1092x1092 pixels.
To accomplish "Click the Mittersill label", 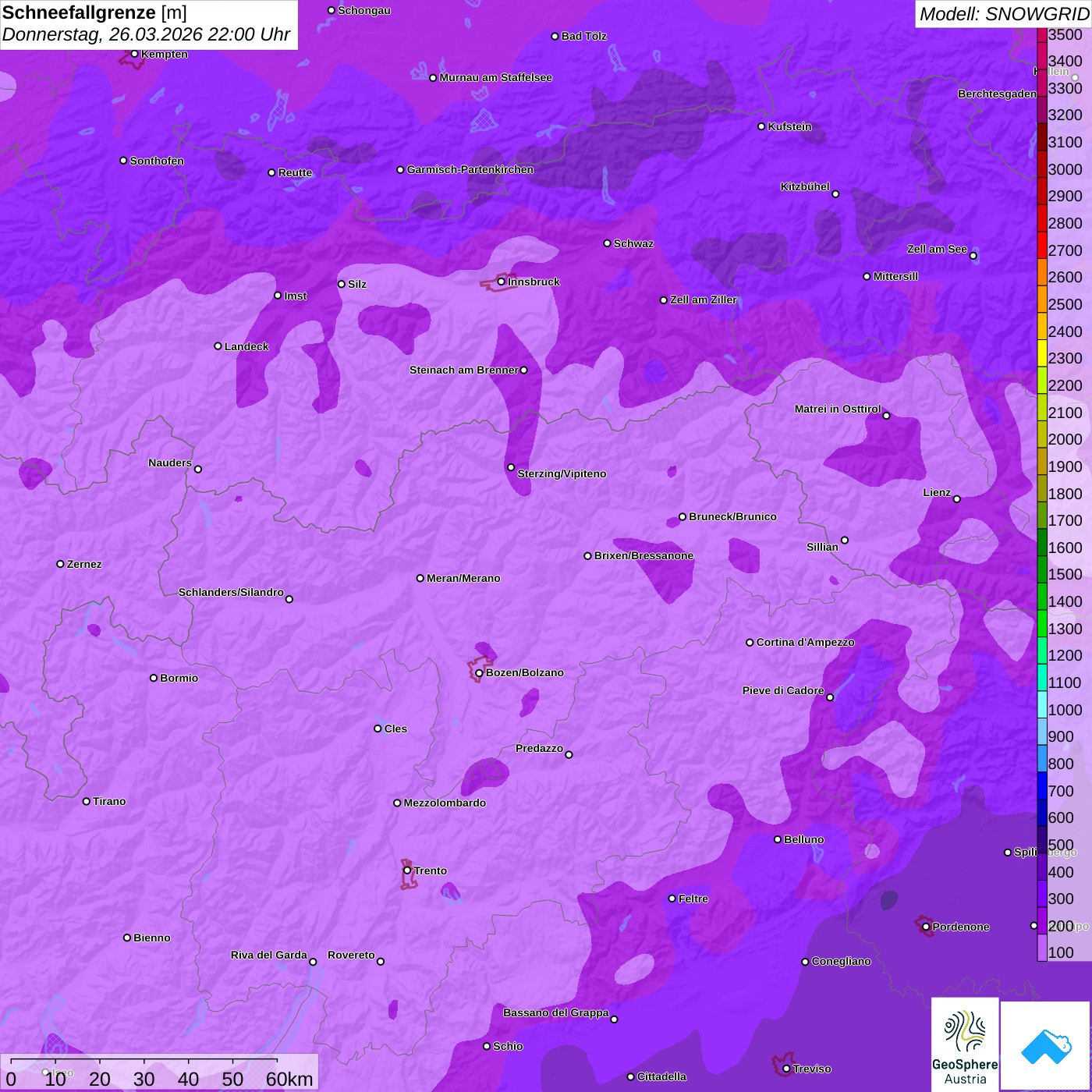I will tap(895, 276).
